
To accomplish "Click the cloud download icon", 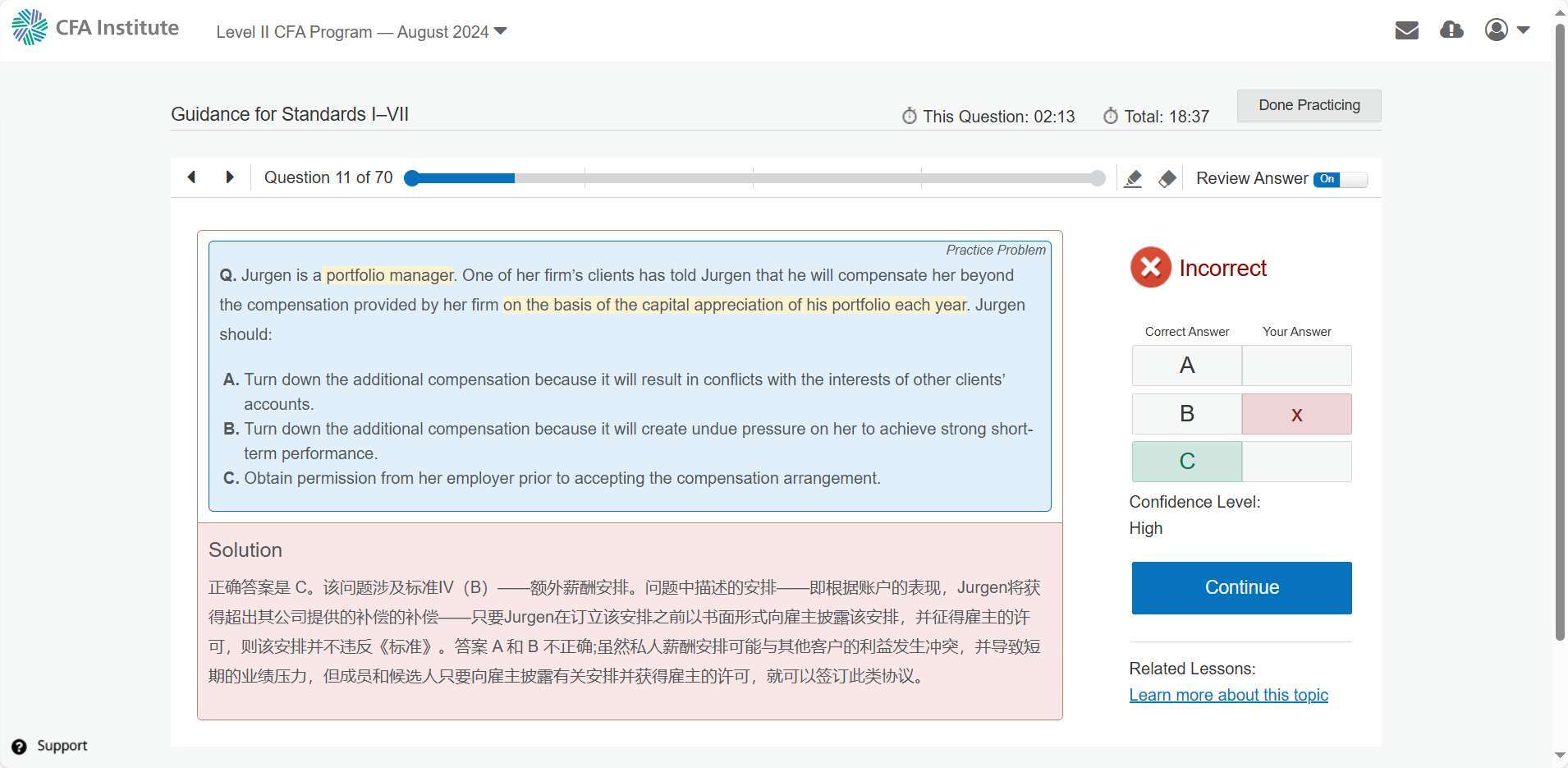I will tap(1451, 30).
